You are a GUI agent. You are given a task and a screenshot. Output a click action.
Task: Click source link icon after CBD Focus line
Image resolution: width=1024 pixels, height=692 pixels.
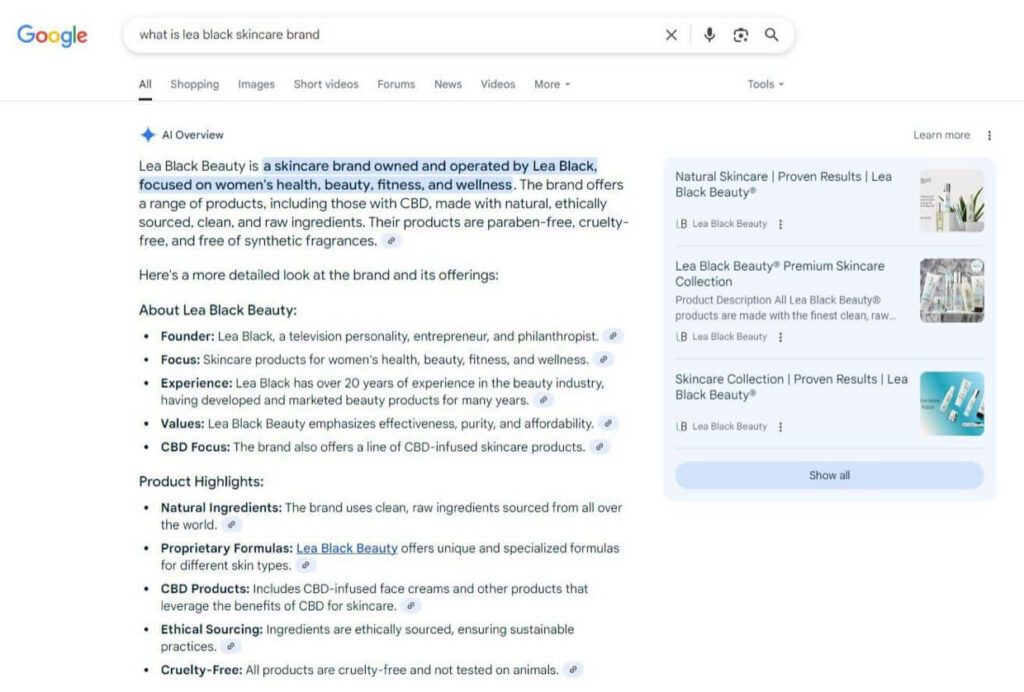pyautogui.click(x=599, y=447)
